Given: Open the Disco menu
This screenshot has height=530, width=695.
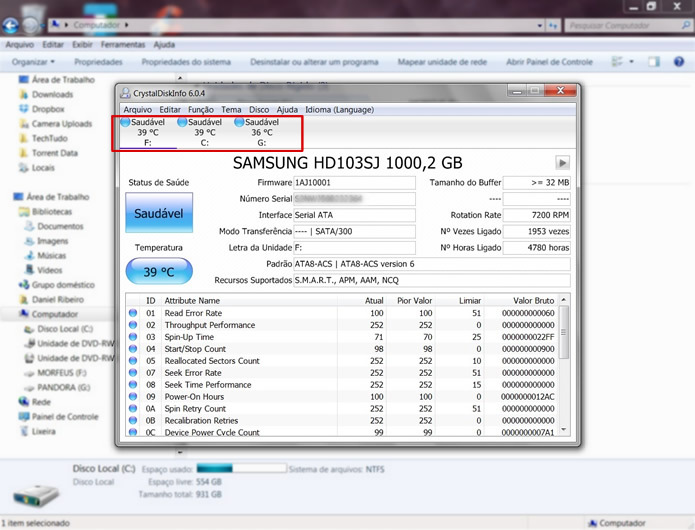Looking at the screenshot, I should click(259, 109).
